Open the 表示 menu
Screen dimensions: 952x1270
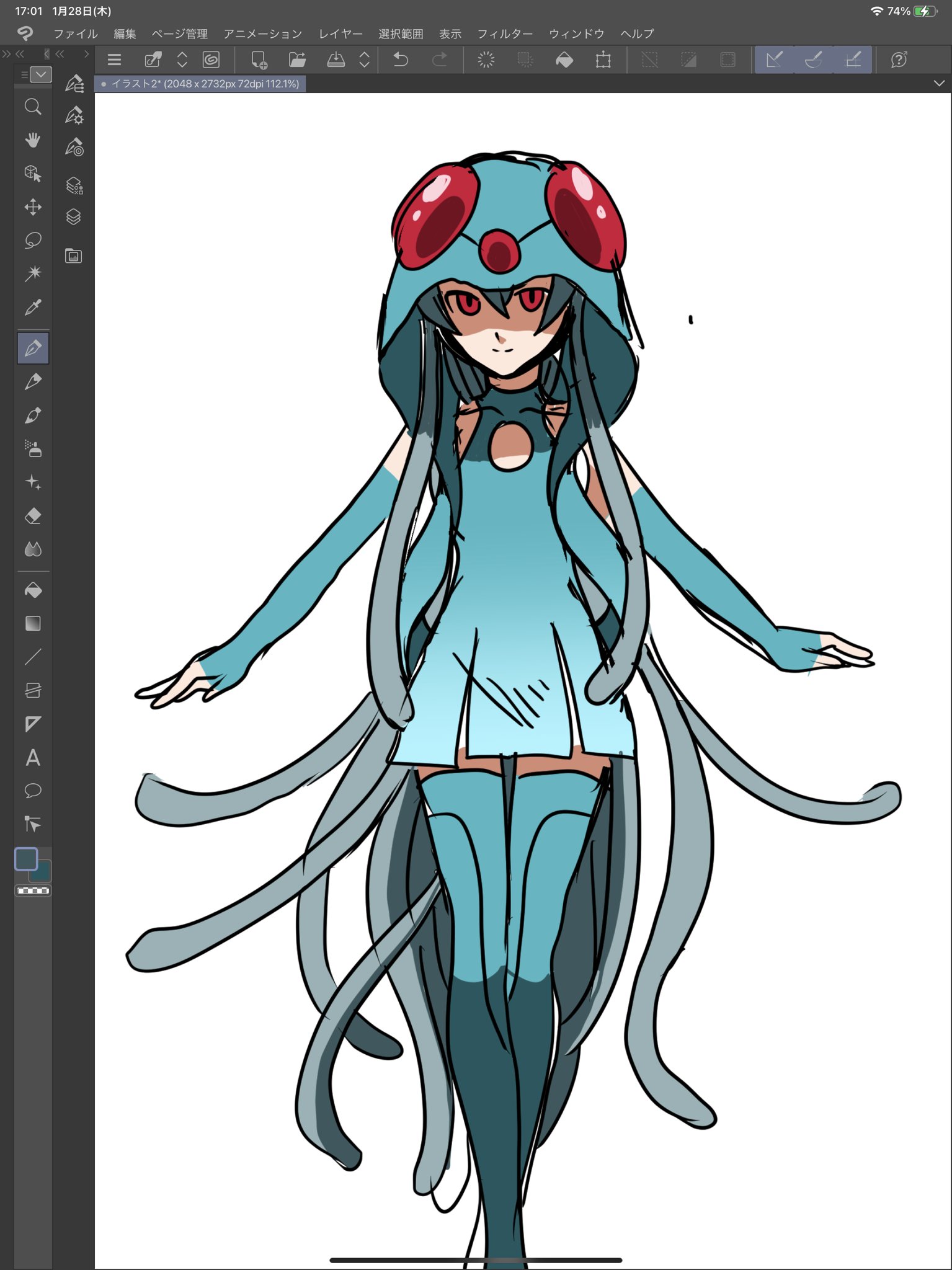coord(450,33)
